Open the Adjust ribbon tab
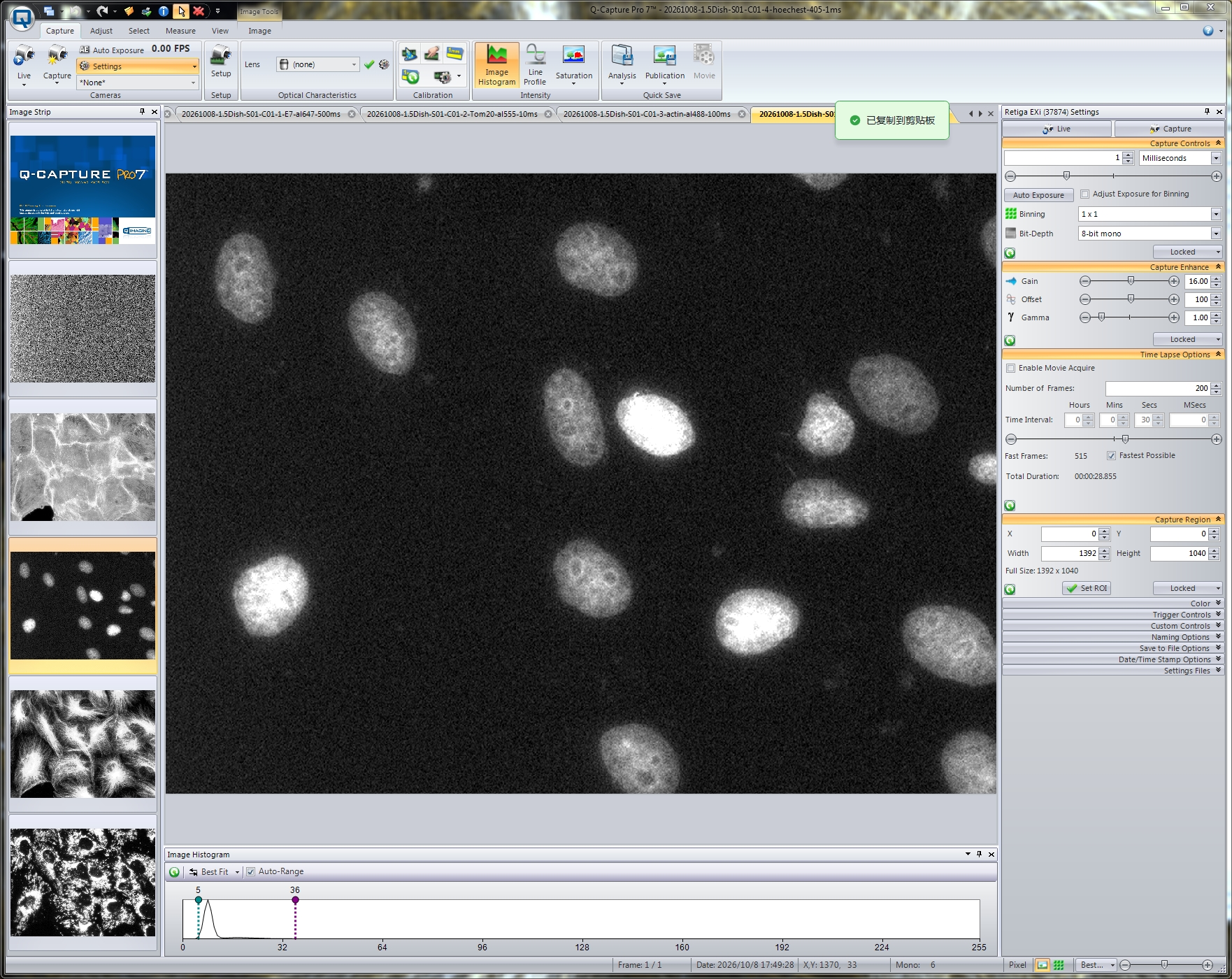 pyautogui.click(x=101, y=31)
